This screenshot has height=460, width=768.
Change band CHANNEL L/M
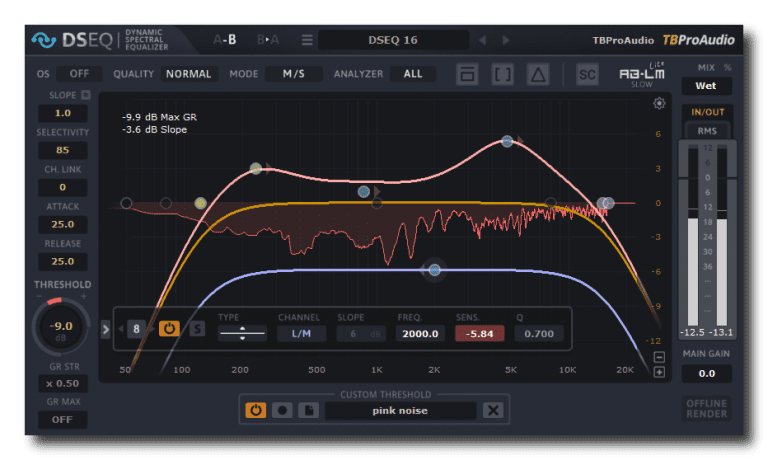click(301, 334)
